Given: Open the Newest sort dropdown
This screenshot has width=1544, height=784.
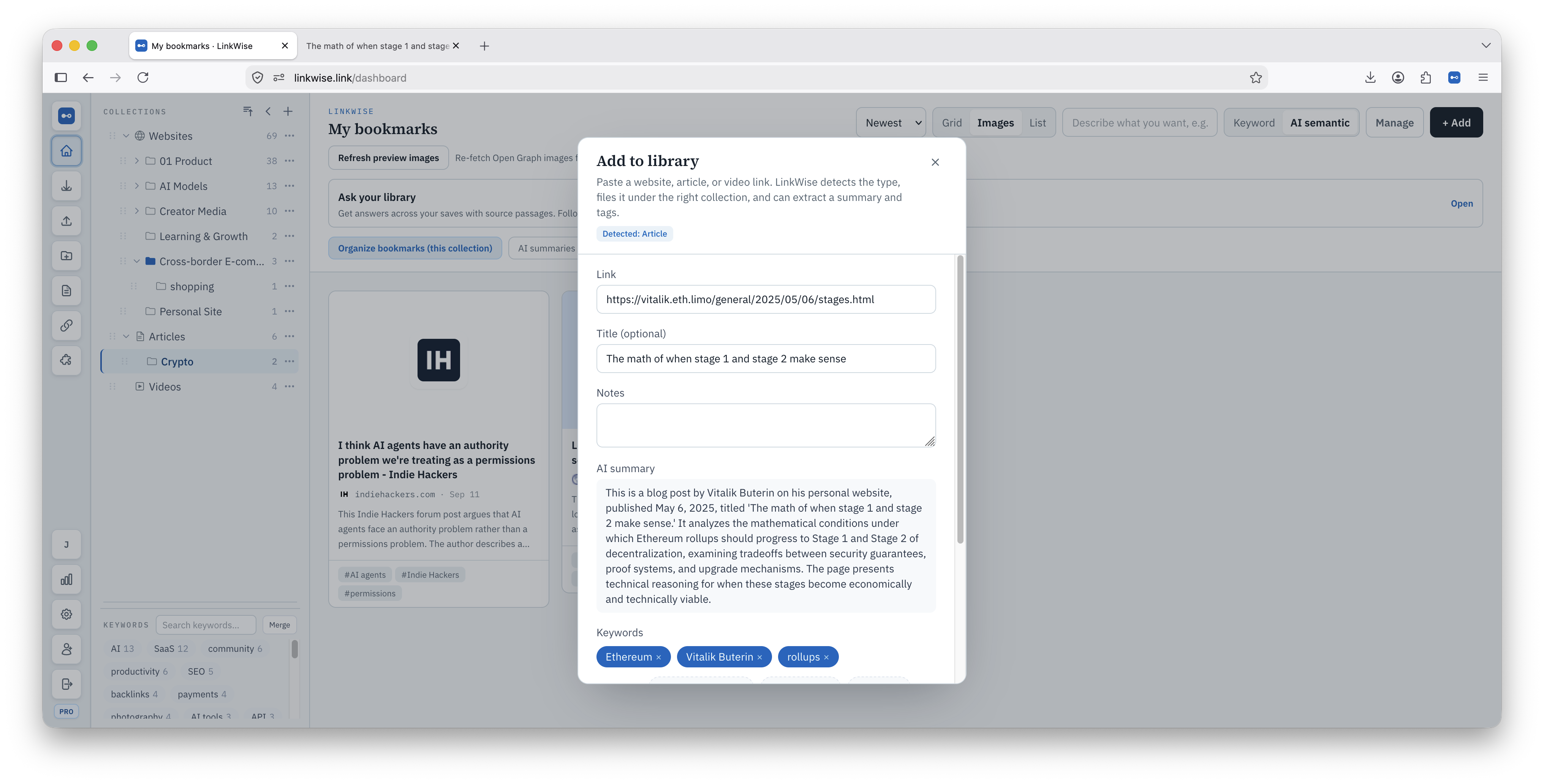Looking at the screenshot, I should click(x=891, y=123).
